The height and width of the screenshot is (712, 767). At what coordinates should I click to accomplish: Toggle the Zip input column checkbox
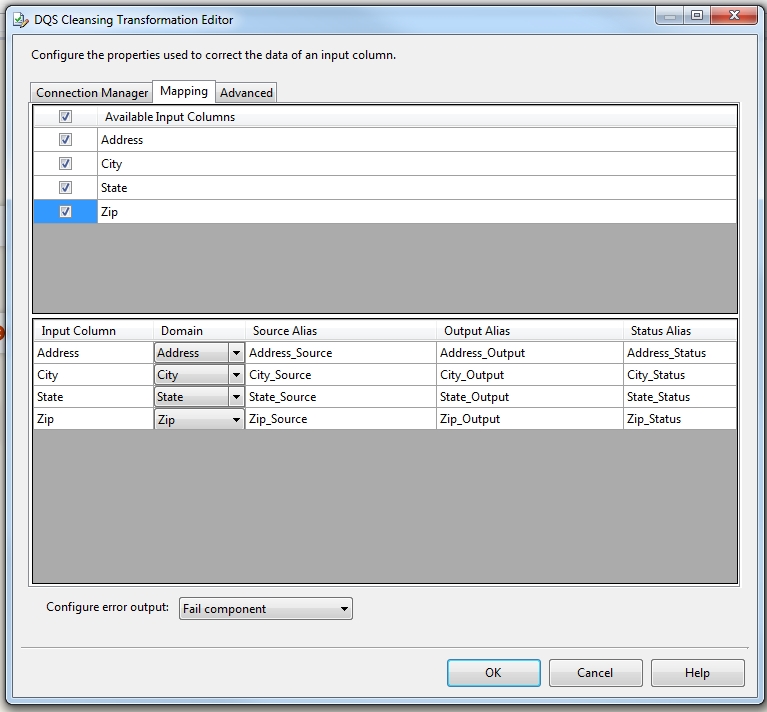66,212
